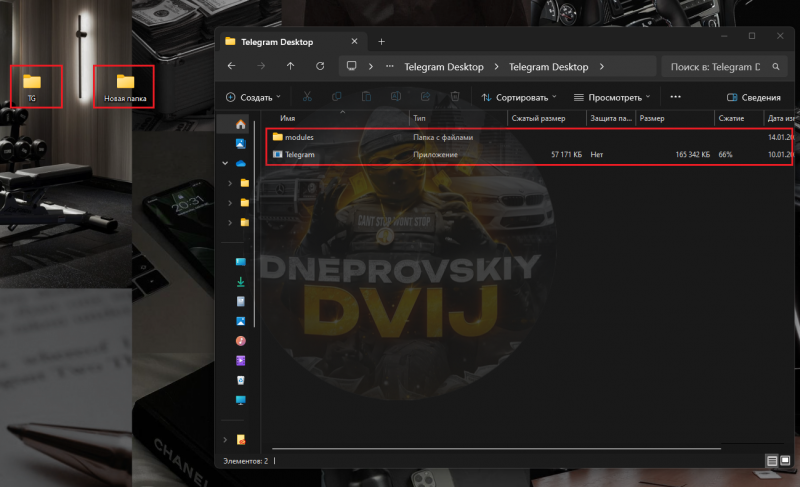Switch to details list view in status bar
The image size is (800, 487).
pos(772,461)
